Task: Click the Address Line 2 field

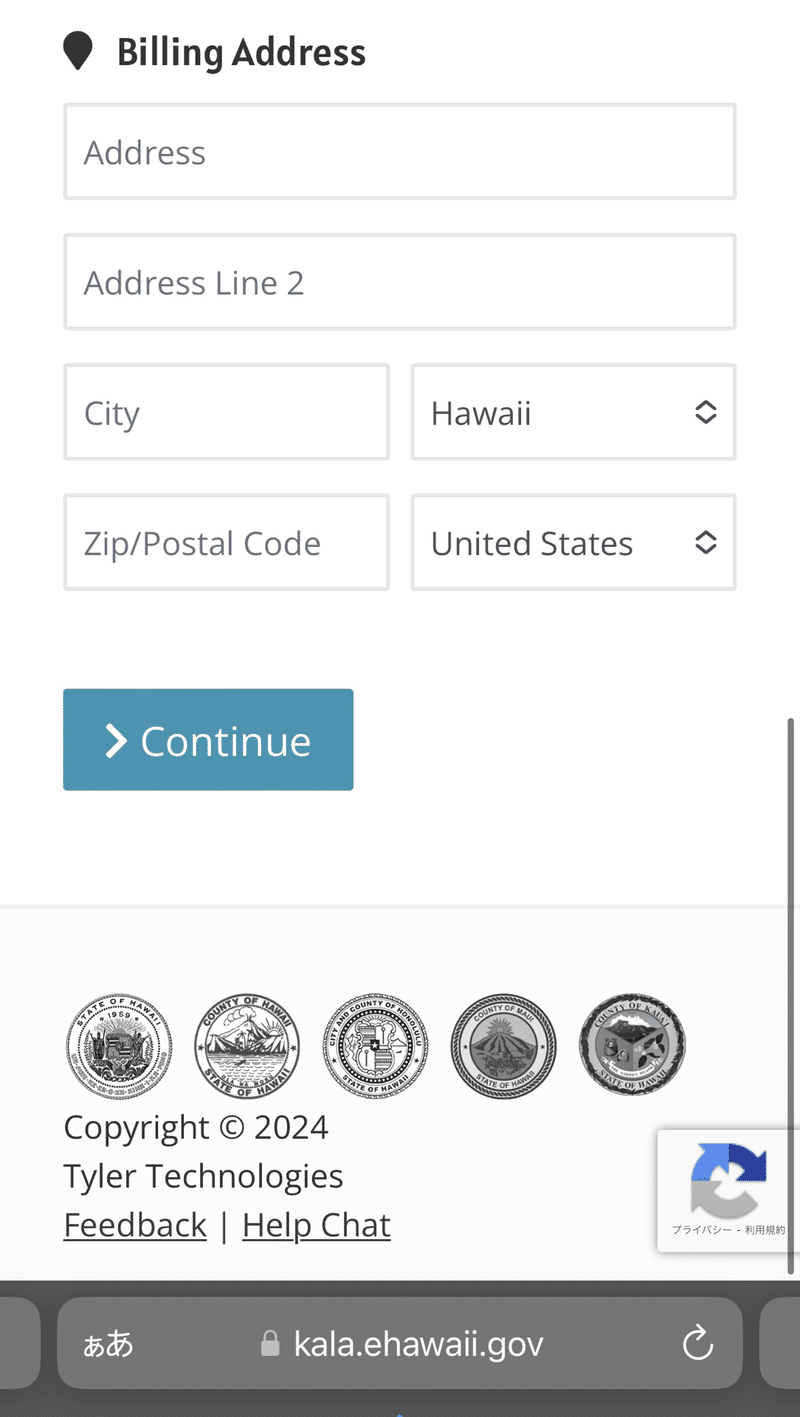Action: (400, 282)
